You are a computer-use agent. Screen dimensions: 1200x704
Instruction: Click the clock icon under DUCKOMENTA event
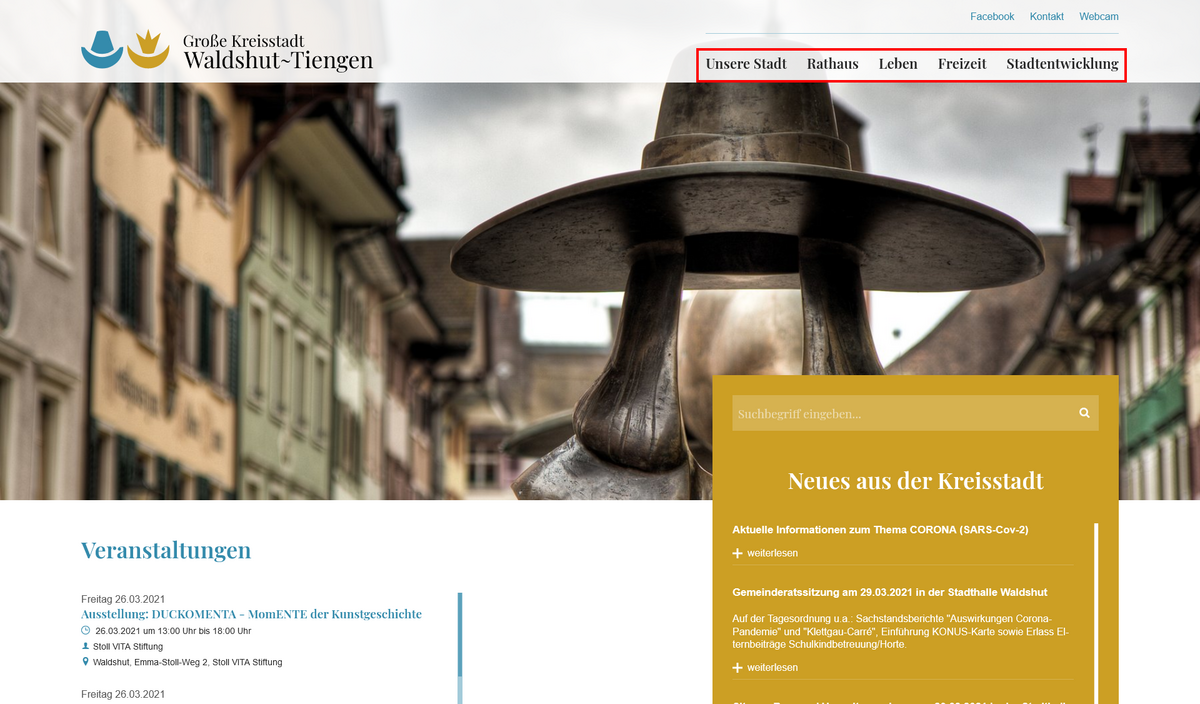(x=86, y=631)
